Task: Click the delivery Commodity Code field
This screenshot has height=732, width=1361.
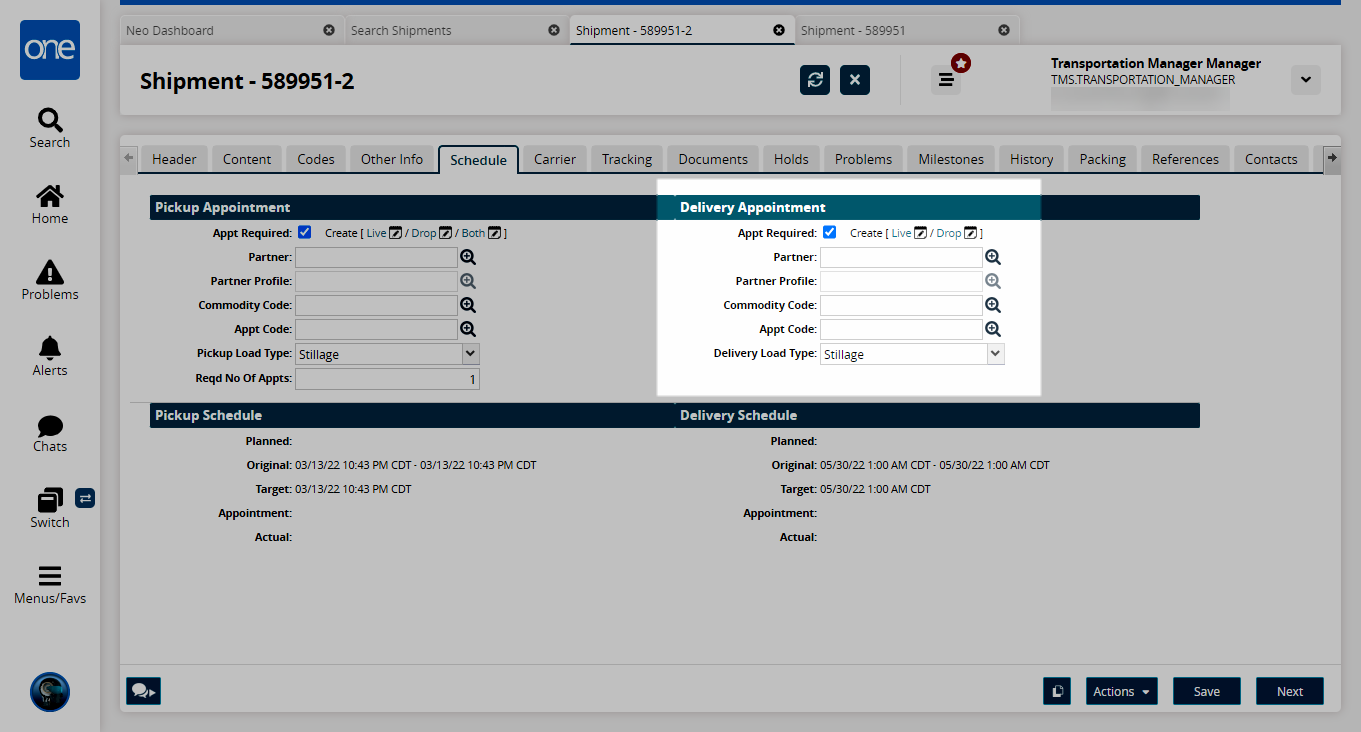Action: point(901,305)
